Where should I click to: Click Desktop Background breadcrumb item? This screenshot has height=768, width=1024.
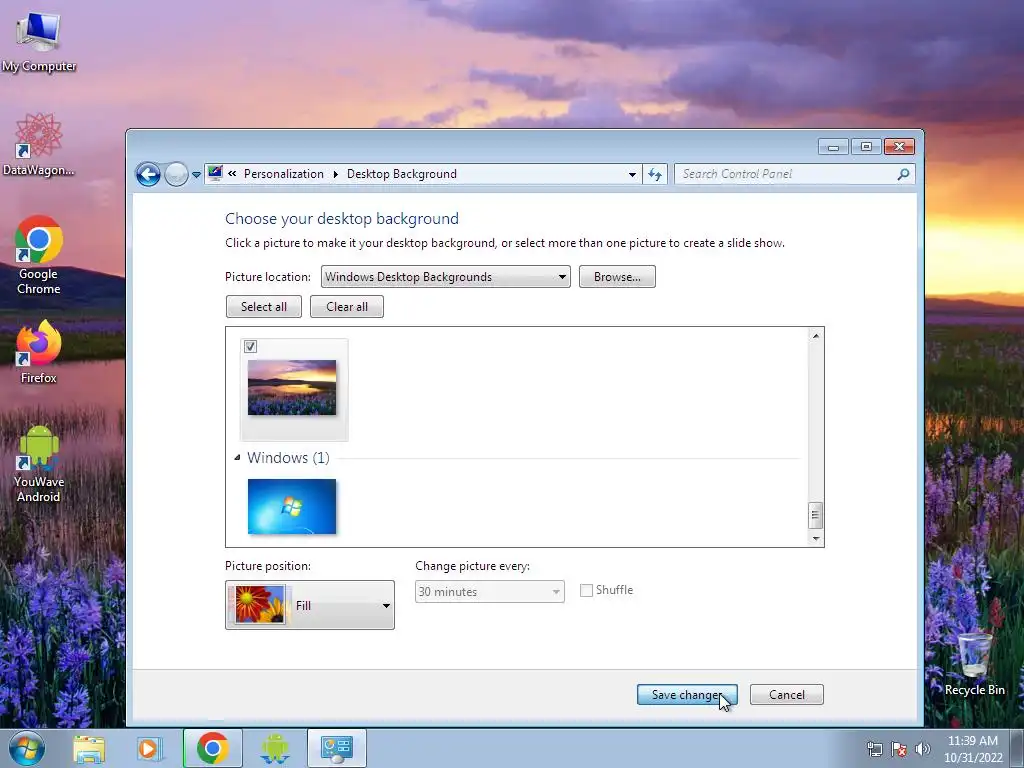(402, 174)
